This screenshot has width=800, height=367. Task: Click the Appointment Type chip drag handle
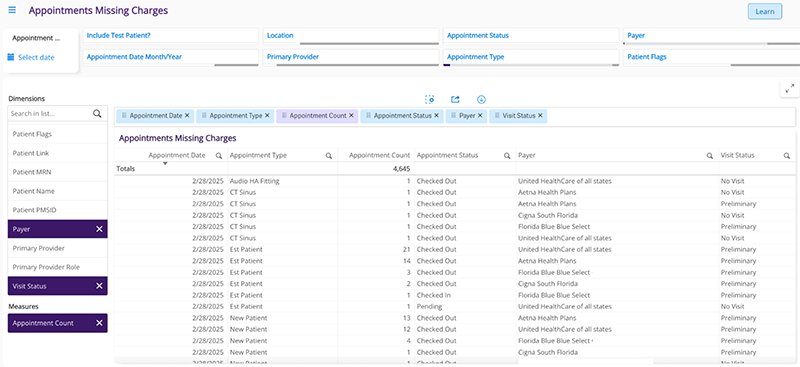click(204, 116)
